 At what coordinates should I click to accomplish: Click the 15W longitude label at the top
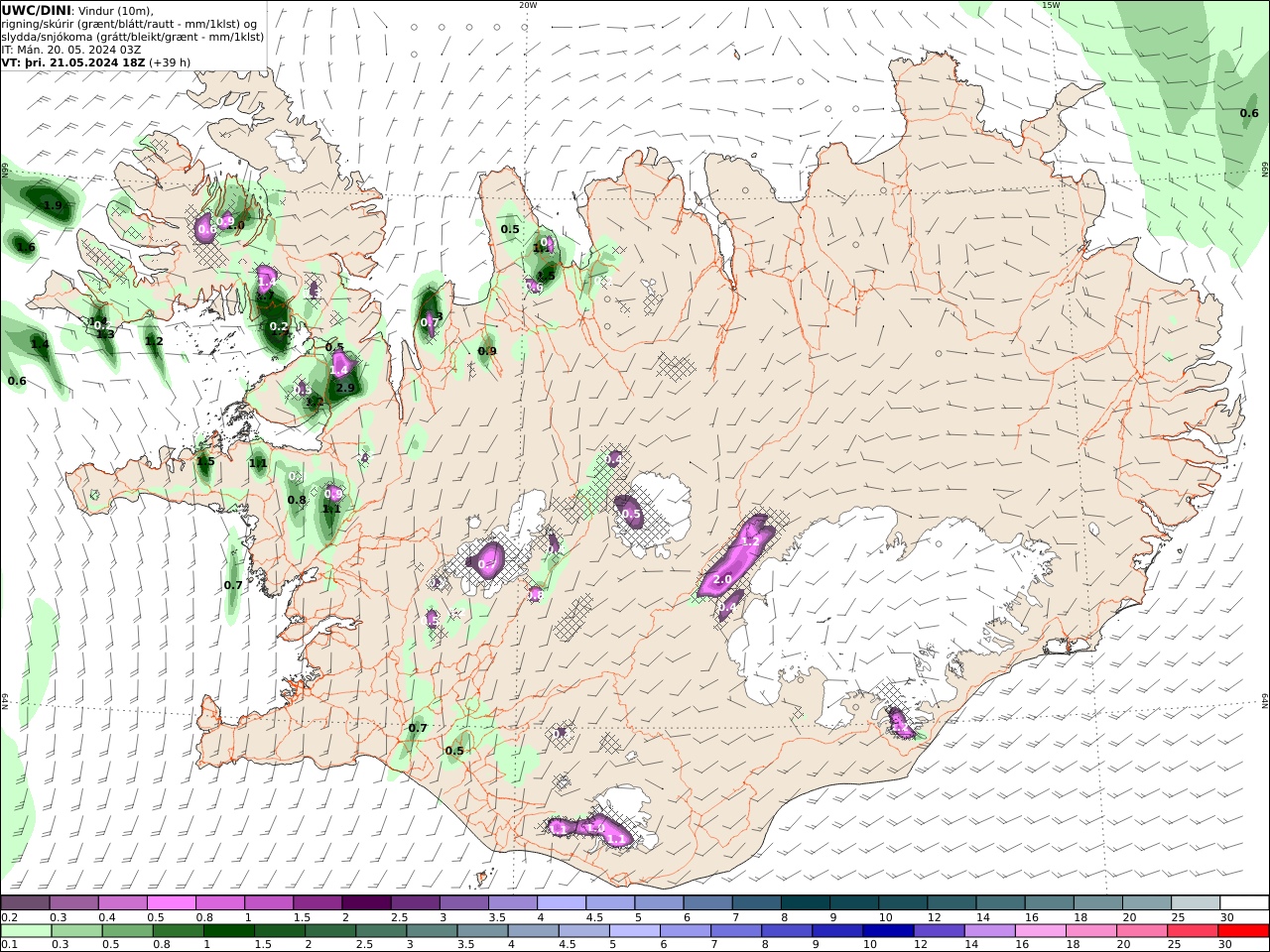pyautogui.click(x=1051, y=5)
